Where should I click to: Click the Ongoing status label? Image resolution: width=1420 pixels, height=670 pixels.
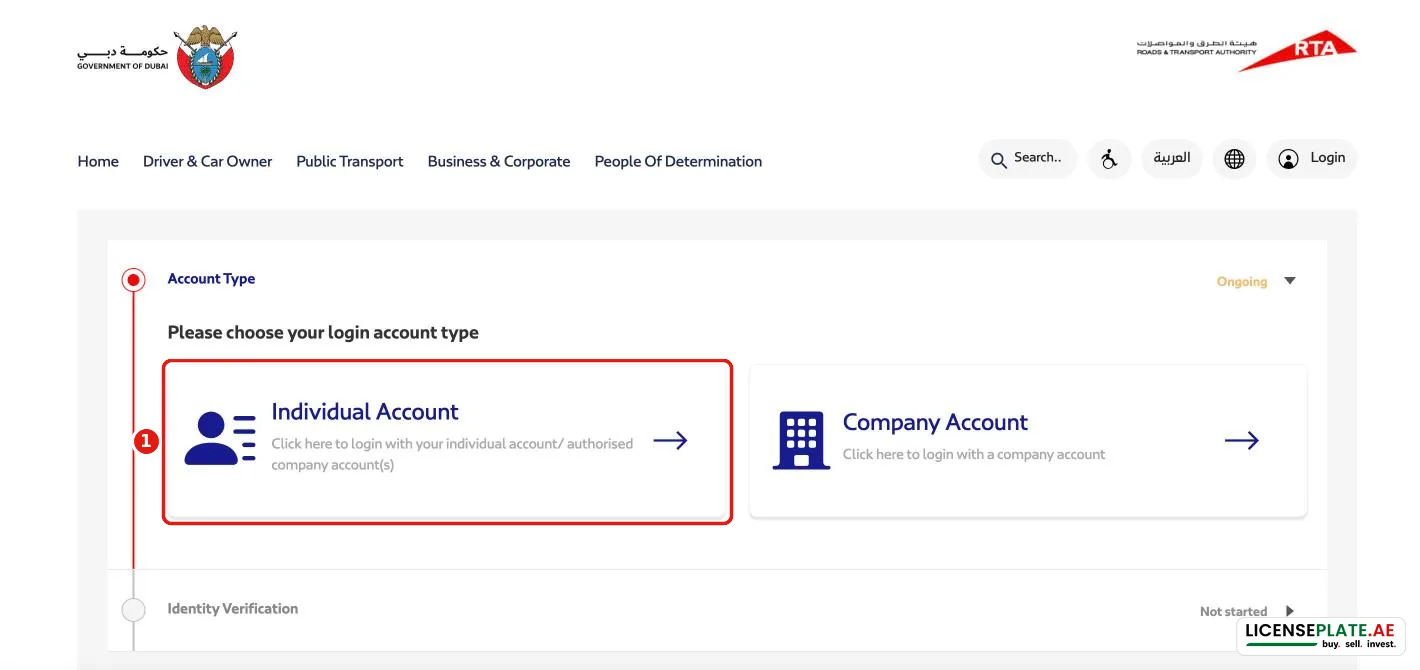pos(1241,282)
